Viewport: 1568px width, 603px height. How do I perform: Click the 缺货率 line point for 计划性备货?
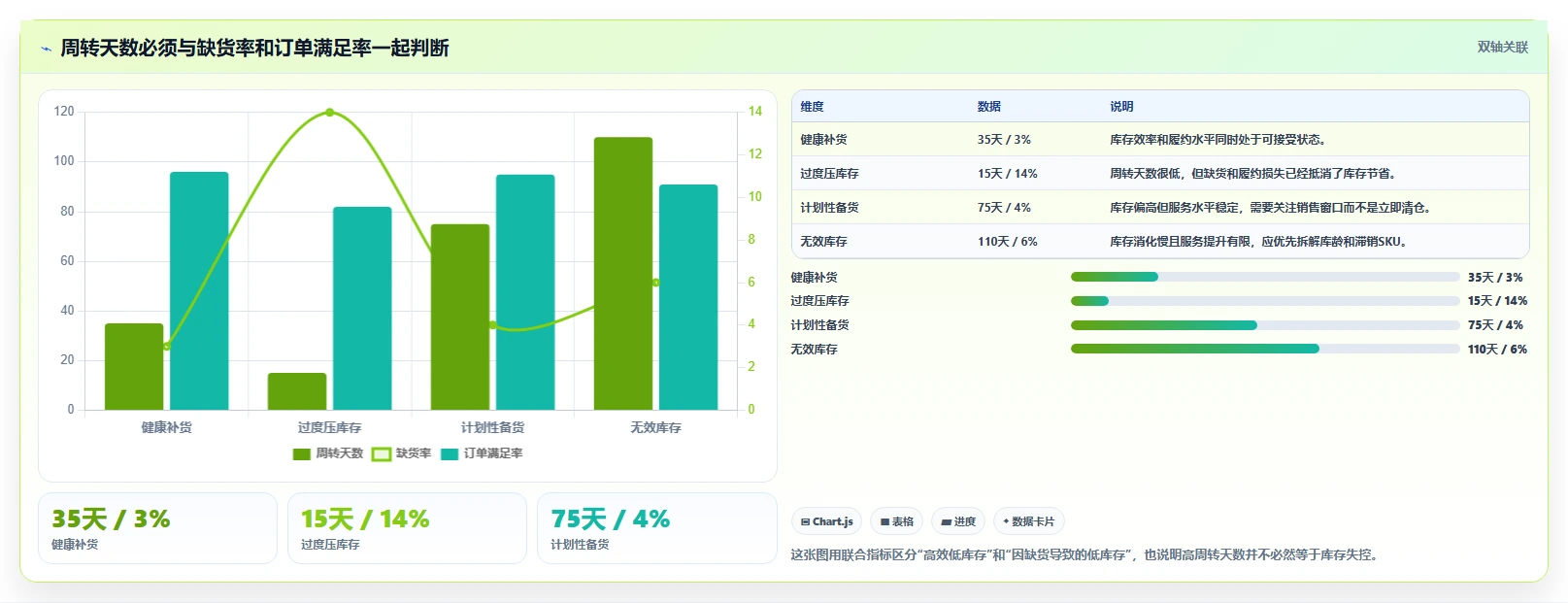(x=492, y=324)
